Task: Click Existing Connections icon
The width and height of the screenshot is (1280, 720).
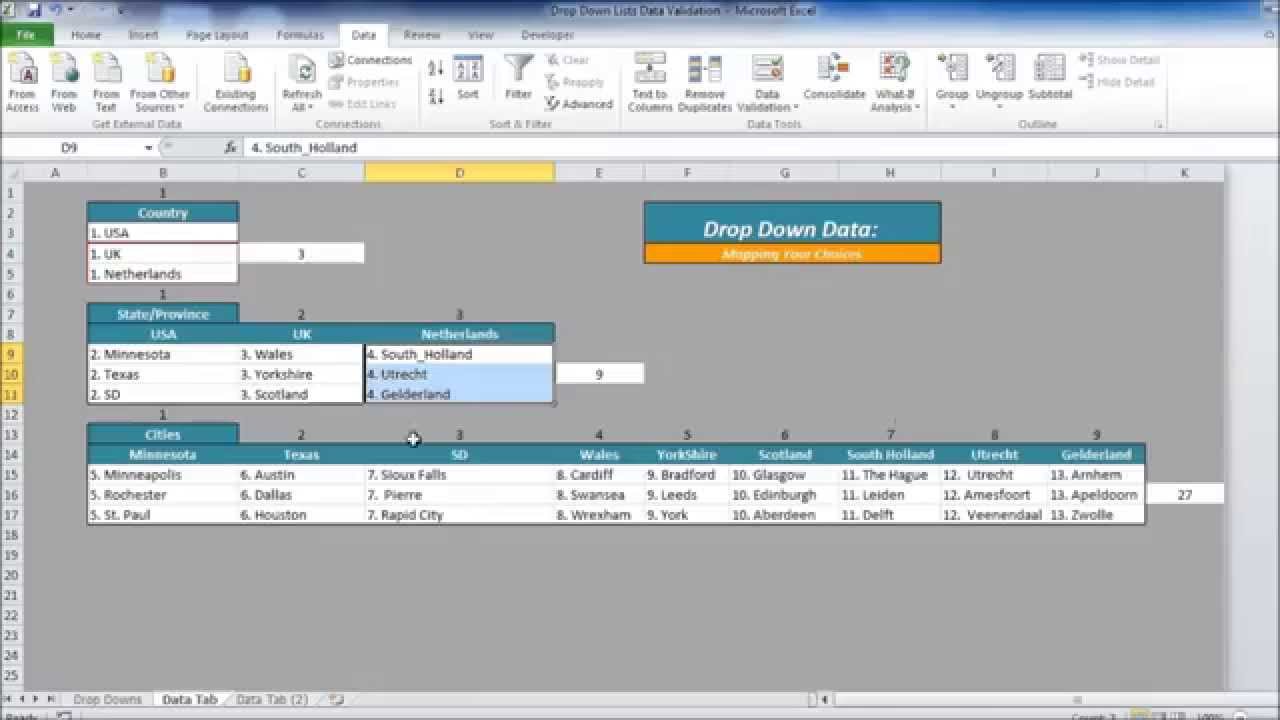Action: [x=237, y=83]
